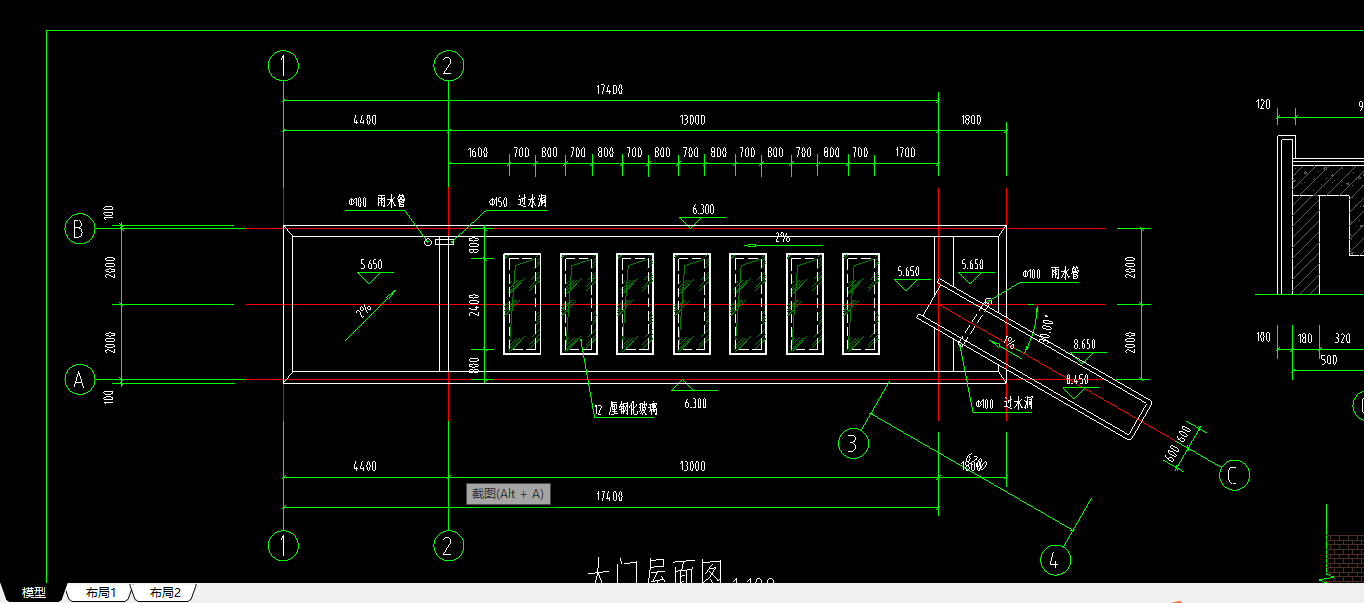Select the 12 厚钢化玻璃 leader label
The image size is (1364, 603).
click(625, 409)
